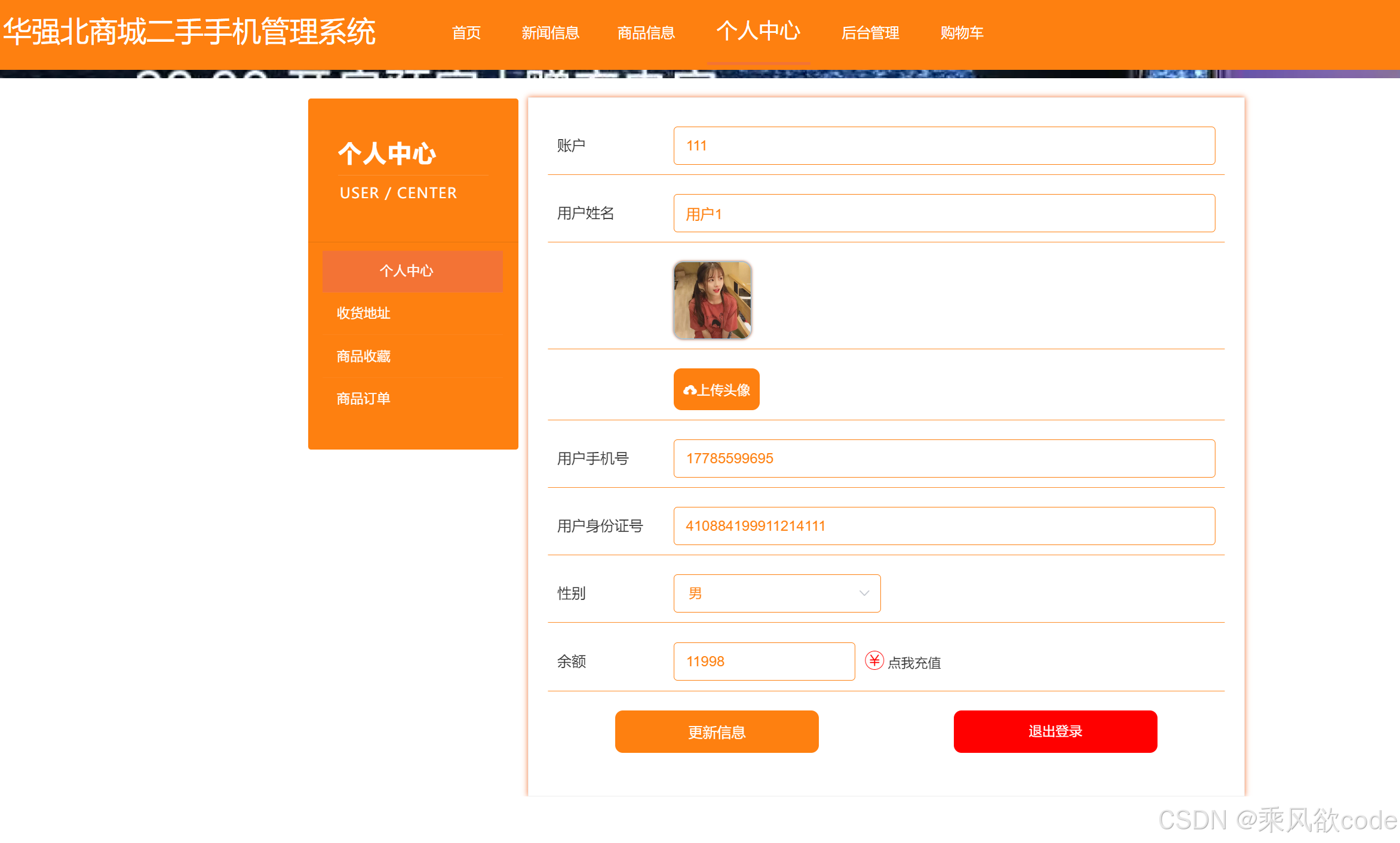Open the 新闻信息 news section

pyautogui.click(x=551, y=33)
